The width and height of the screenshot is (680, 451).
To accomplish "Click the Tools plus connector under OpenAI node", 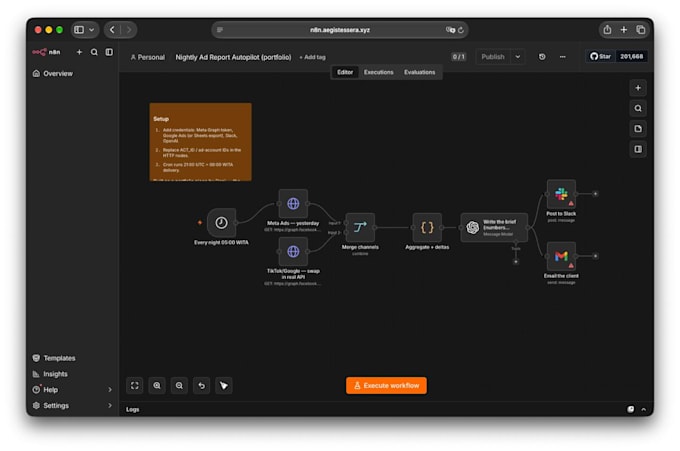I will tap(516, 262).
